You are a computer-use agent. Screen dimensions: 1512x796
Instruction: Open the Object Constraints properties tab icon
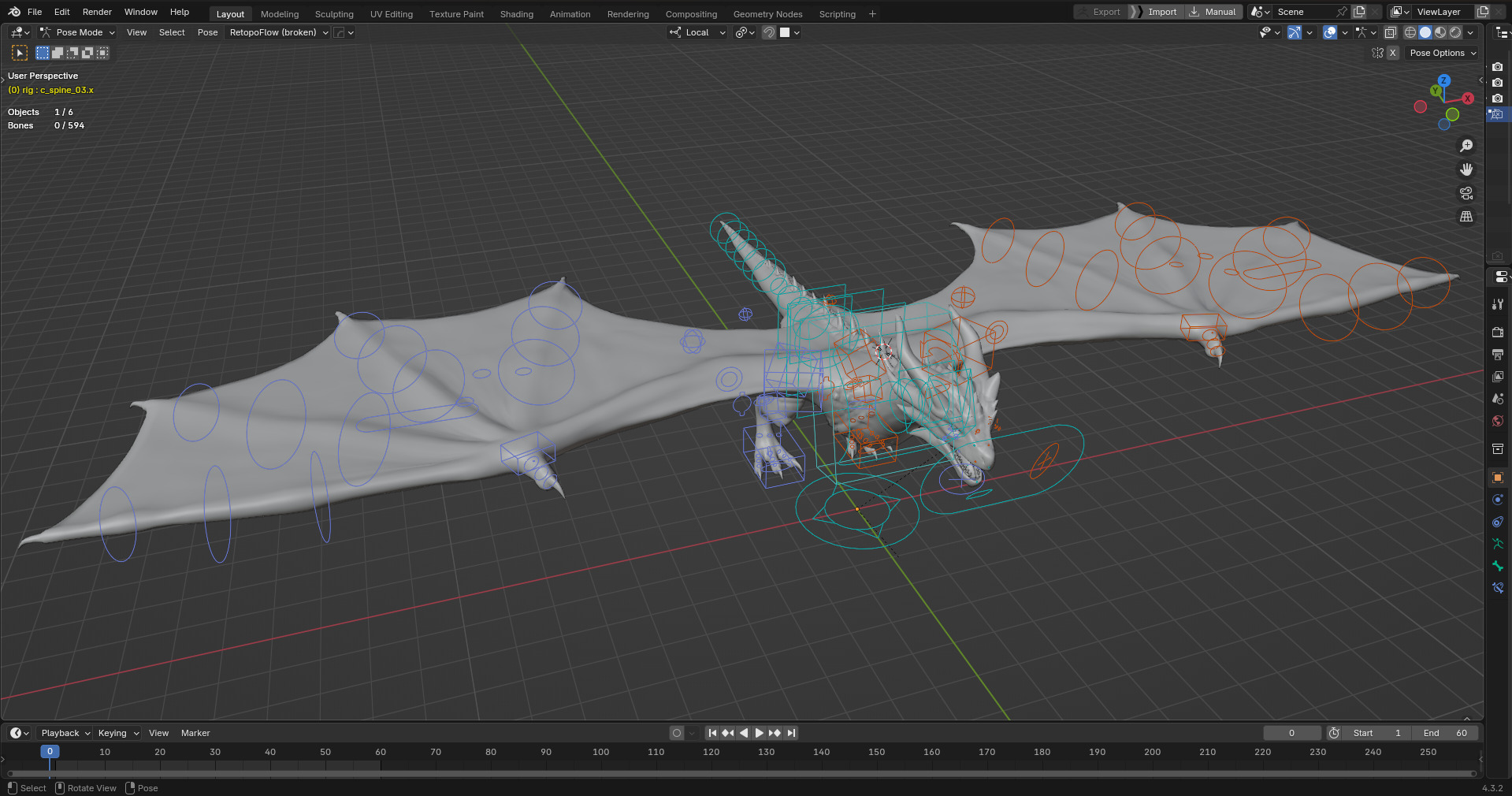click(1498, 522)
